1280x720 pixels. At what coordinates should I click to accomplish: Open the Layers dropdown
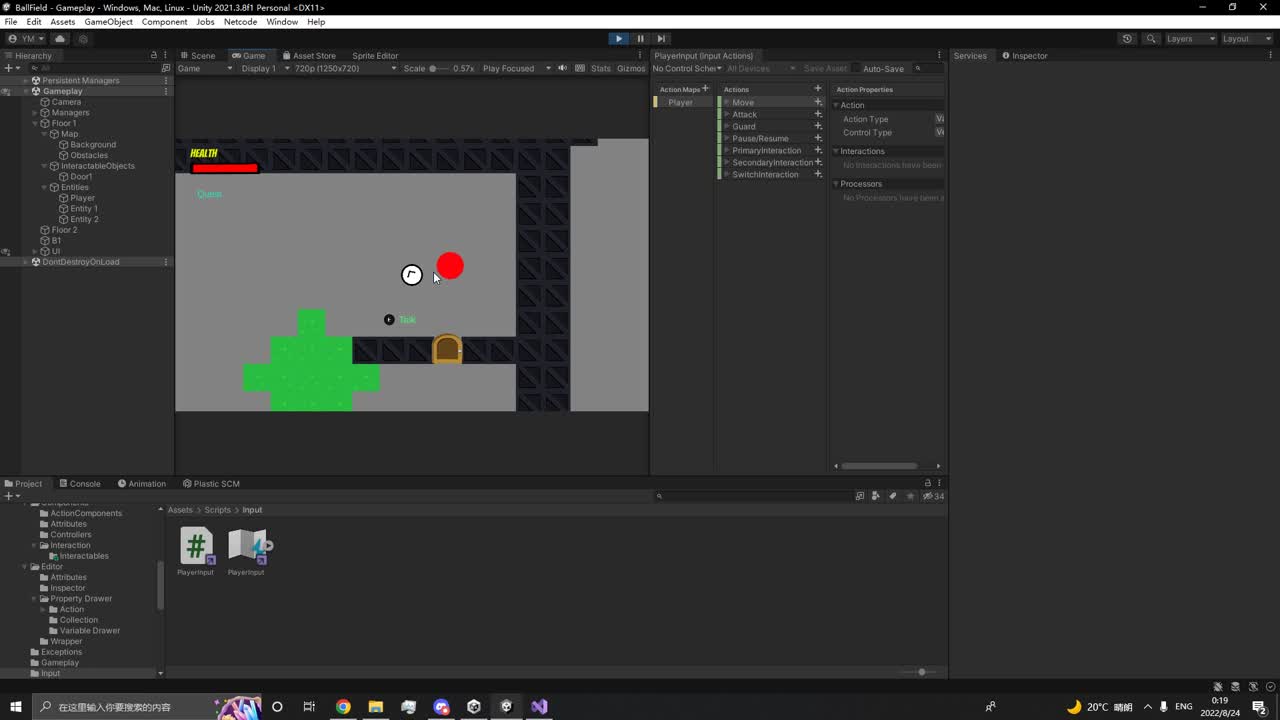1190,38
